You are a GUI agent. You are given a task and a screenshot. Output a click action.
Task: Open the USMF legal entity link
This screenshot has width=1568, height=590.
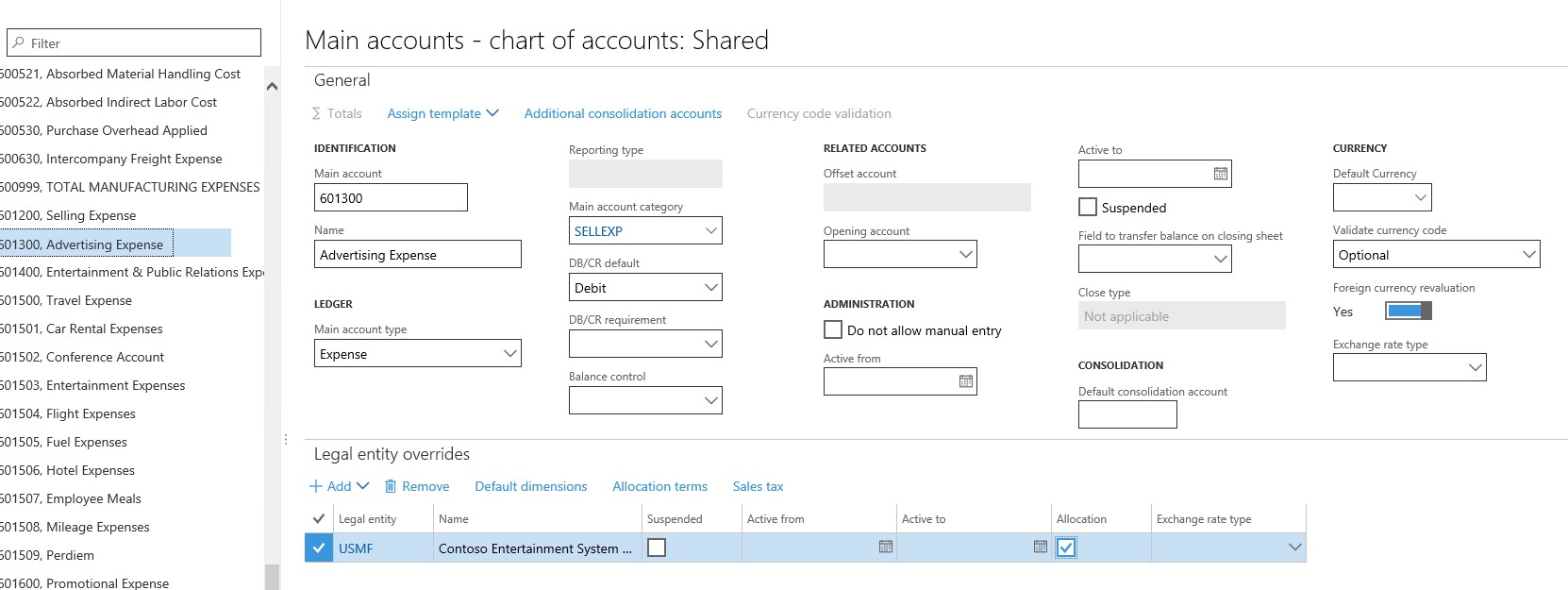coord(356,548)
